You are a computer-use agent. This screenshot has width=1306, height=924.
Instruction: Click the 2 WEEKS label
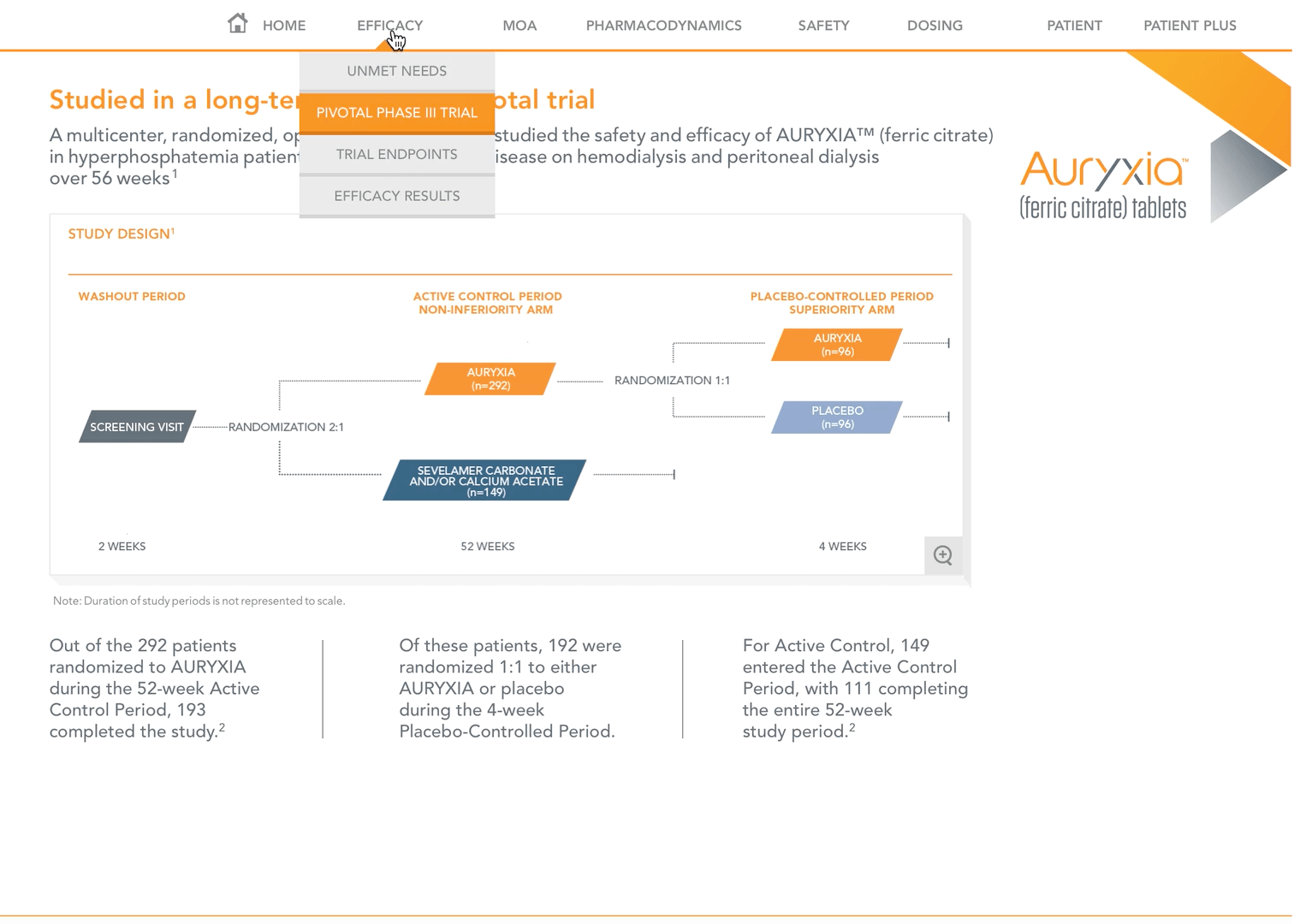(x=122, y=547)
